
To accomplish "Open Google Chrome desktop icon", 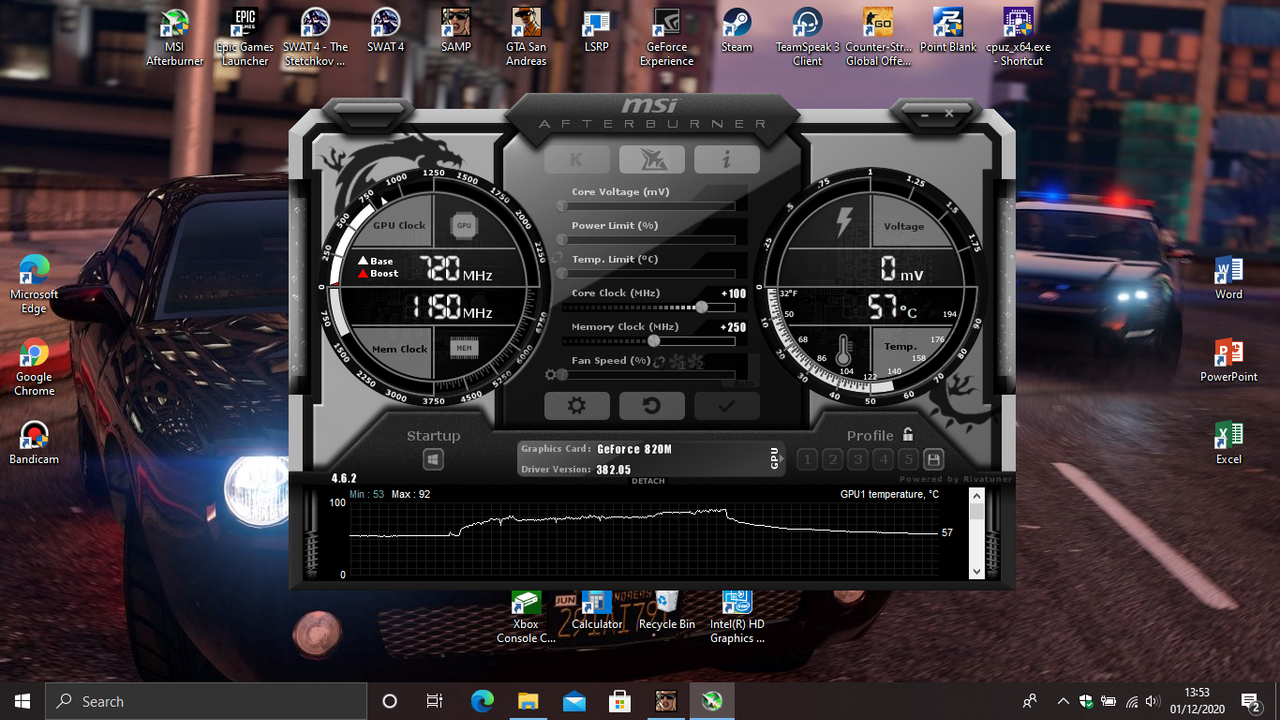I will [x=34, y=367].
